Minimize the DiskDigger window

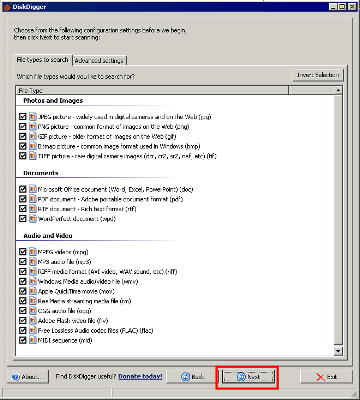click(x=333, y=6)
